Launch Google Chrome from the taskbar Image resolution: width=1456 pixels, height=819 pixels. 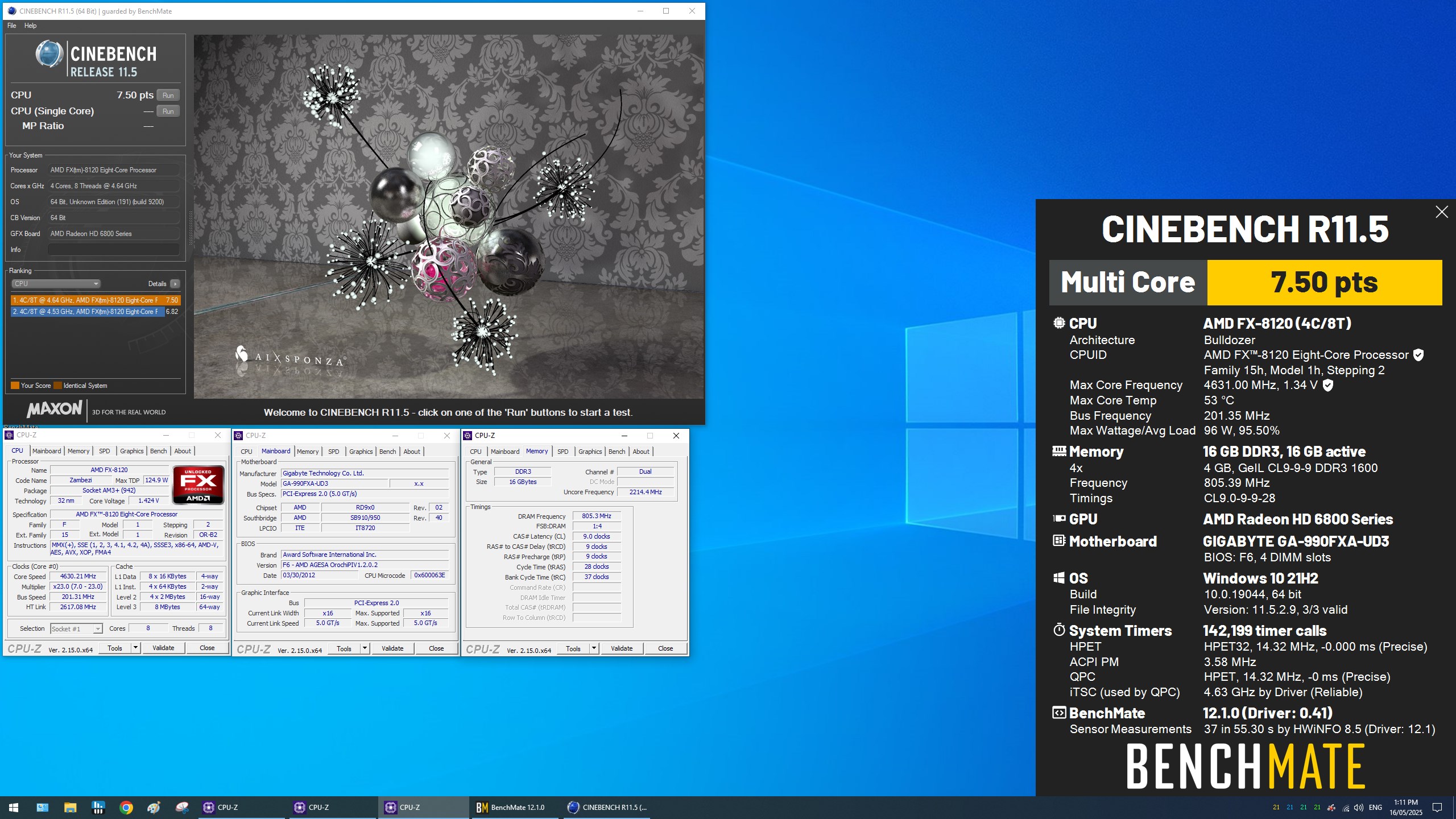pos(126,807)
